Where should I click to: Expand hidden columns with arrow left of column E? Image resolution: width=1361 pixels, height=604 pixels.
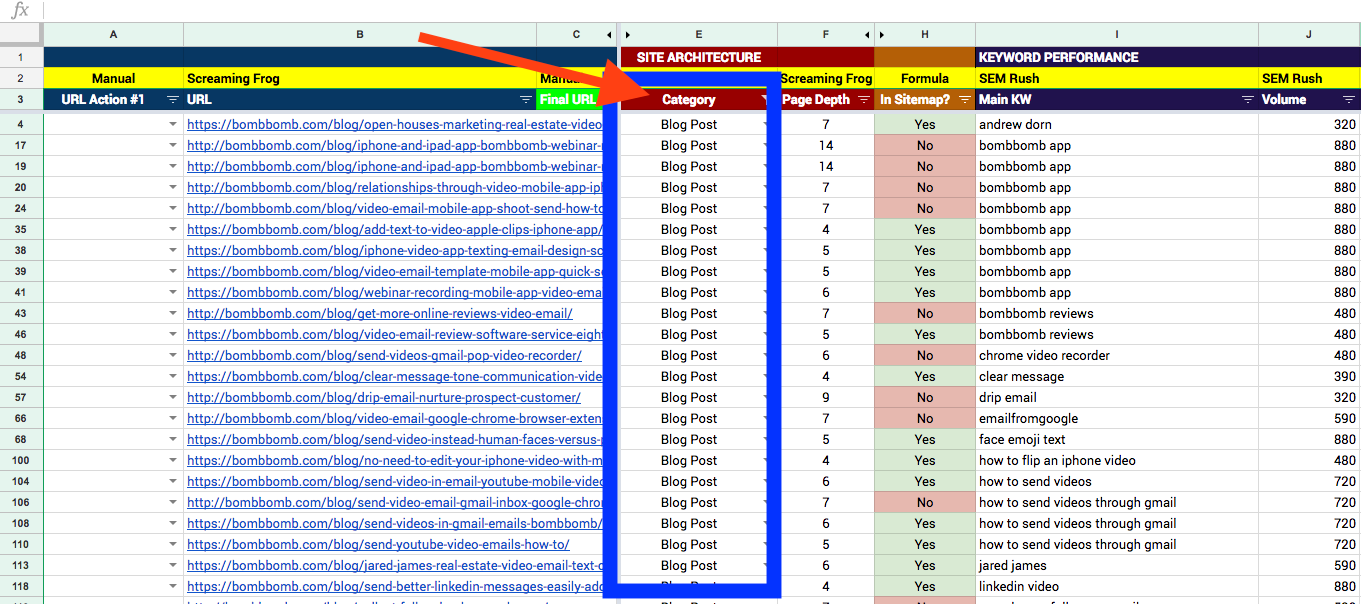coord(628,35)
